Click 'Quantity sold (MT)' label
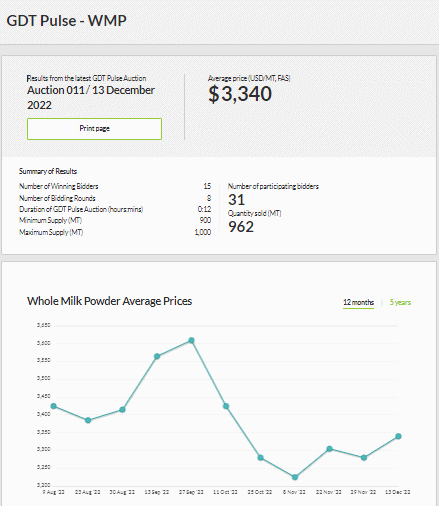439x506 pixels. pyautogui.click(x=255, y=213)
